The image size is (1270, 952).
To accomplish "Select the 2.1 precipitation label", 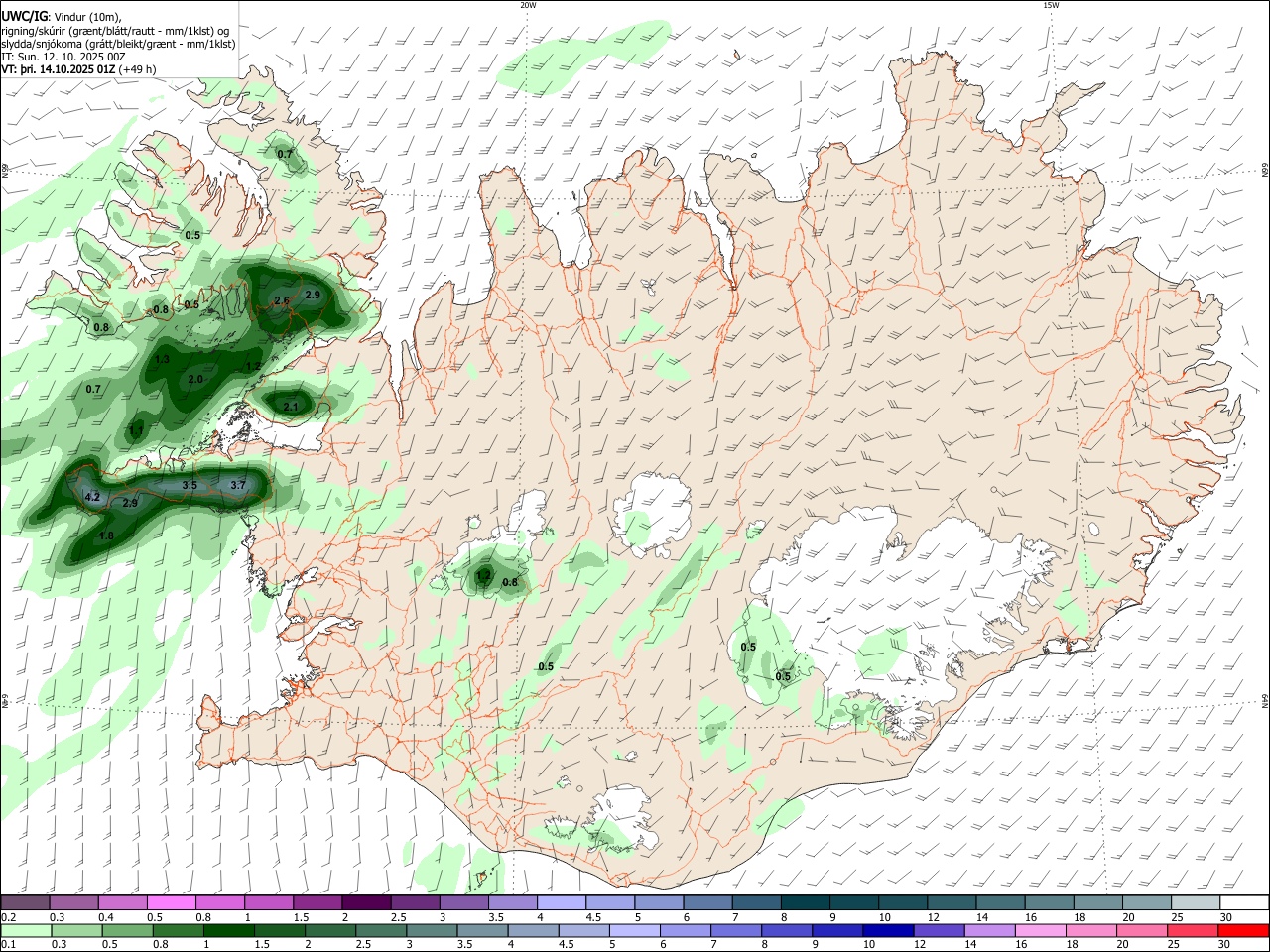I will click(x=292, y=407).
